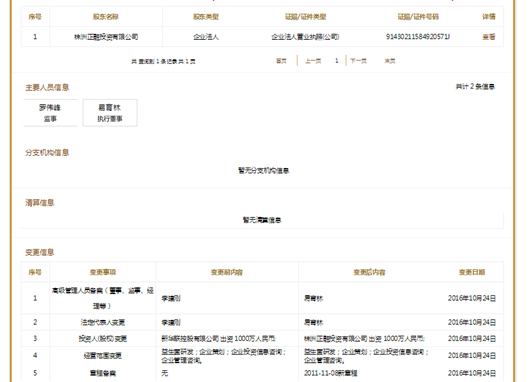Click the 变更后内容 column header
Image resolution: width=530 pixels, height=382 pixels.
369,272
